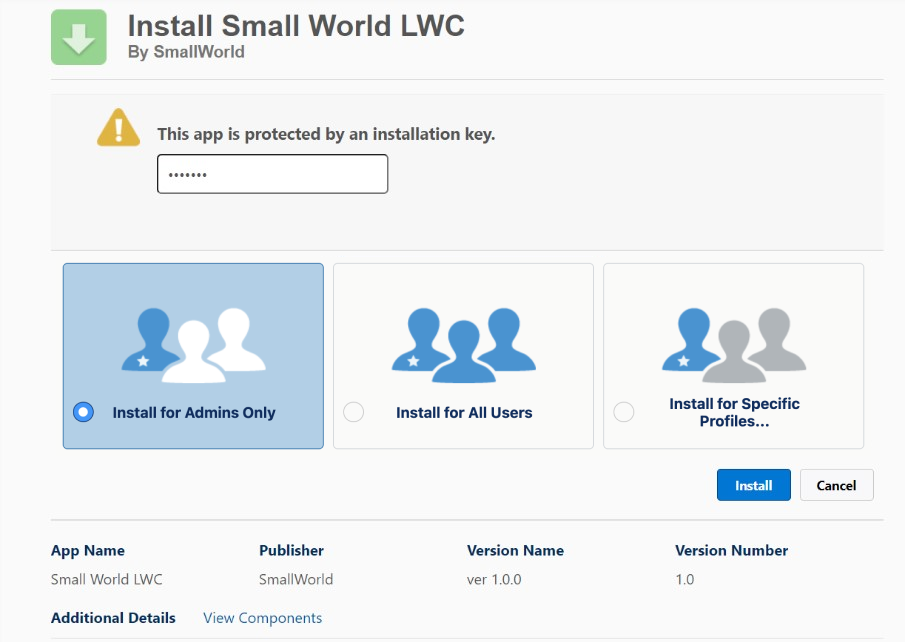The height and width of the screenshot is (642, 905).
Task: Click the By SmallWorld publisher subtitle
Action: pyautogui.click(x=186, y=52)
